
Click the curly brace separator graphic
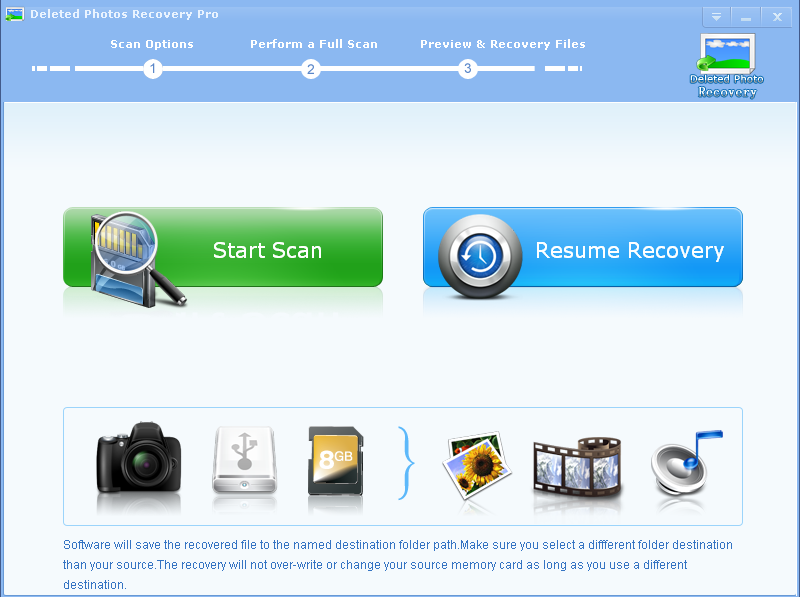point(404,465)
